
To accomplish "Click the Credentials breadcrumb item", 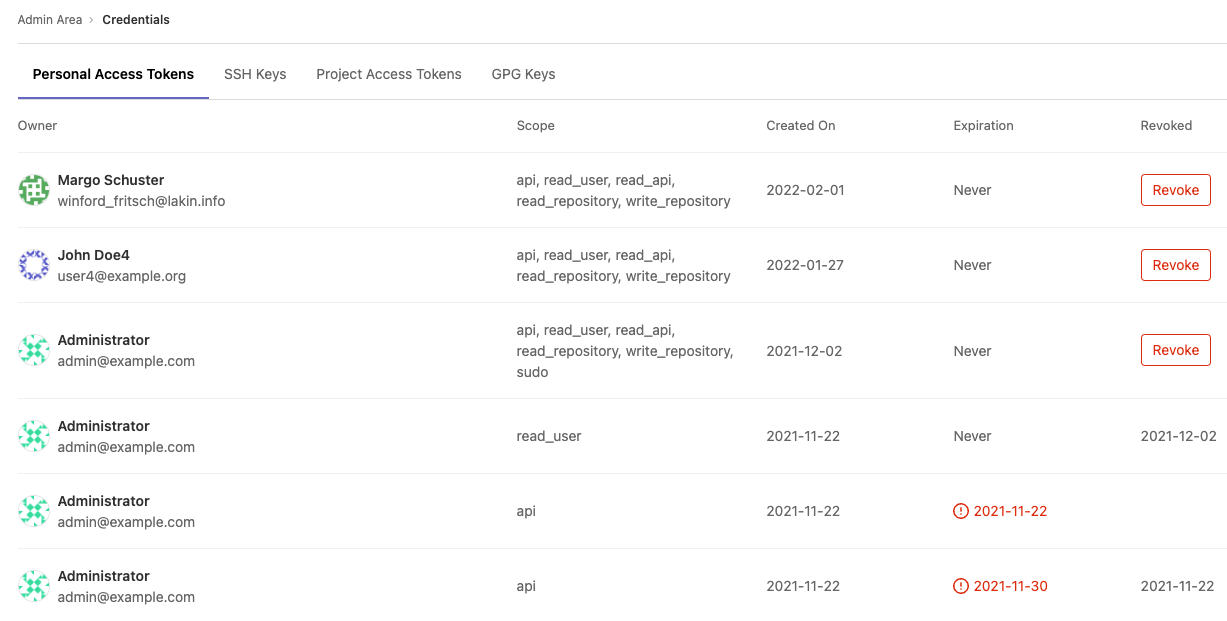I will (x=136, y=19).
